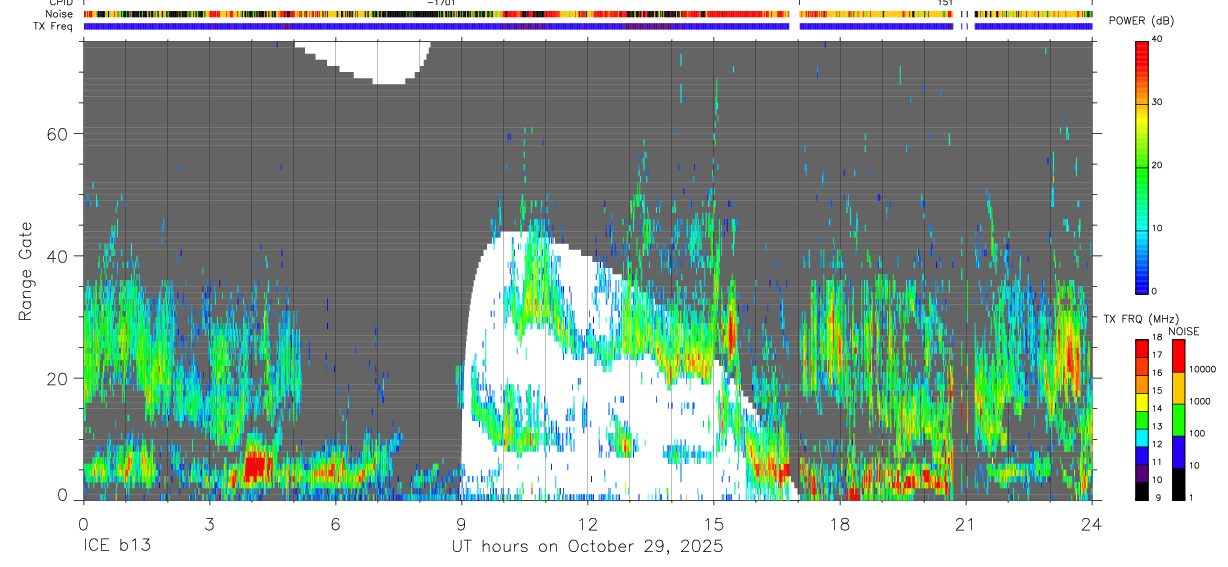Click the amber NOISE segment between 1000 and 10000
The image size is (1228, 567).
tap(1178, 388)
